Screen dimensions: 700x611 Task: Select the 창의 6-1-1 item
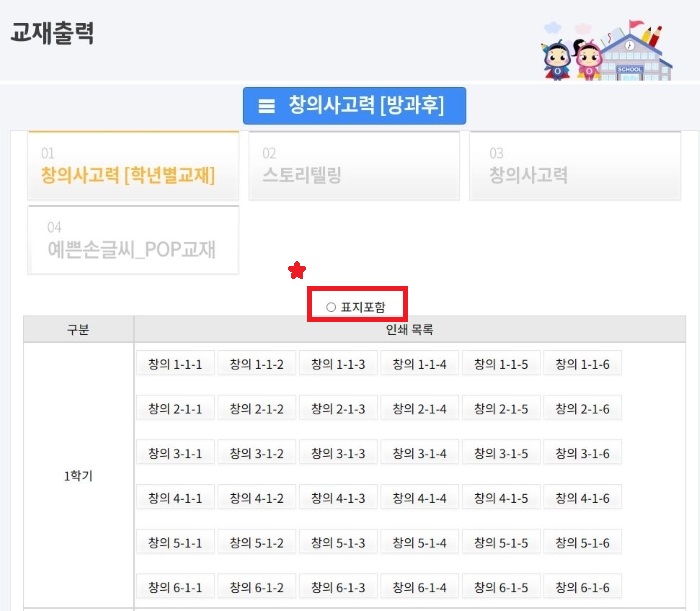175,587
